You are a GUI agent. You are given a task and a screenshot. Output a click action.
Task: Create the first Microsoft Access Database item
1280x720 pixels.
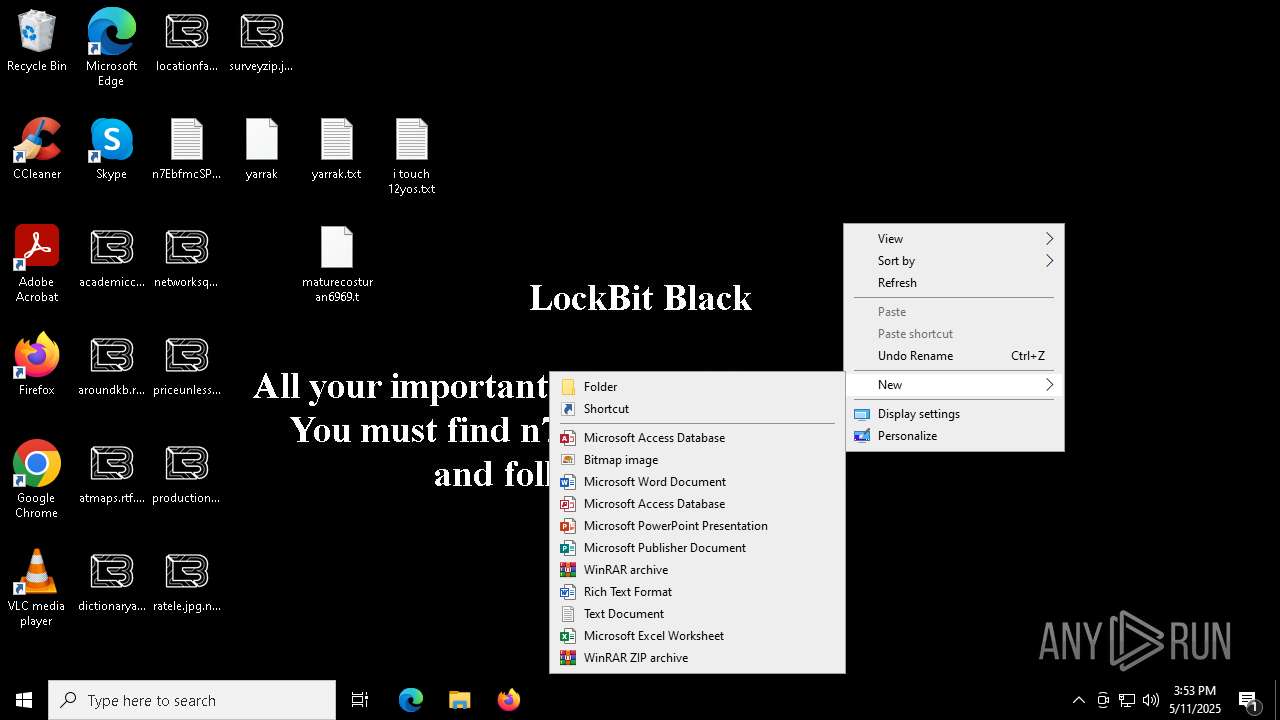coord(697,438)
